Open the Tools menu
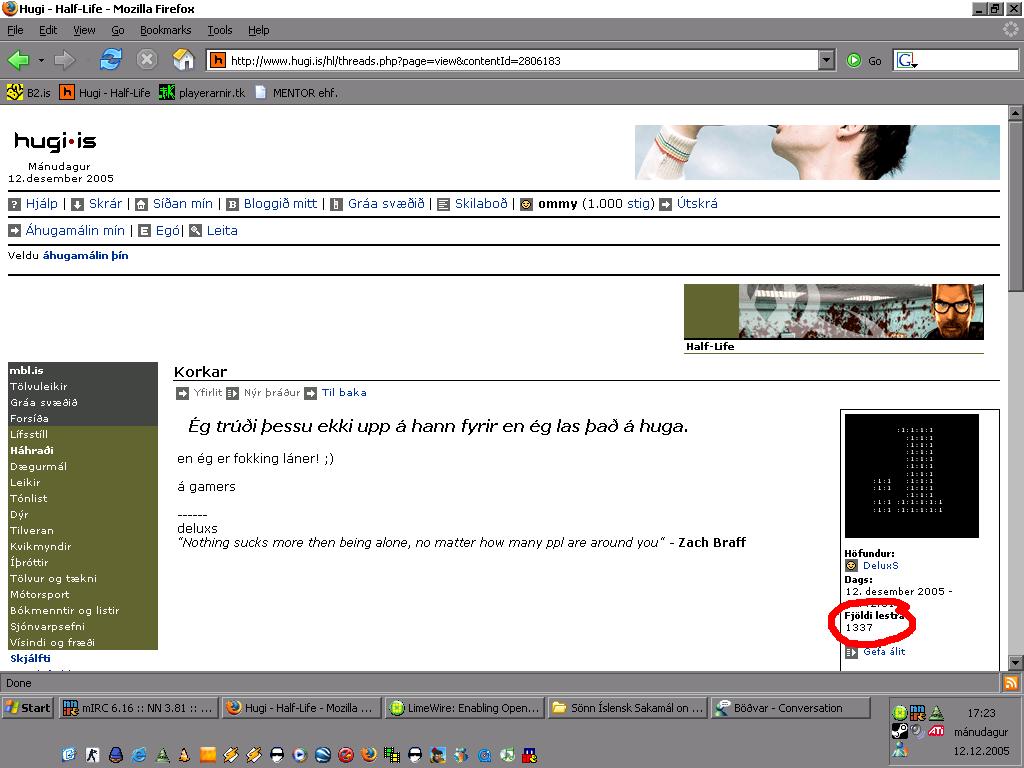1024x768 pixels. 220,30
